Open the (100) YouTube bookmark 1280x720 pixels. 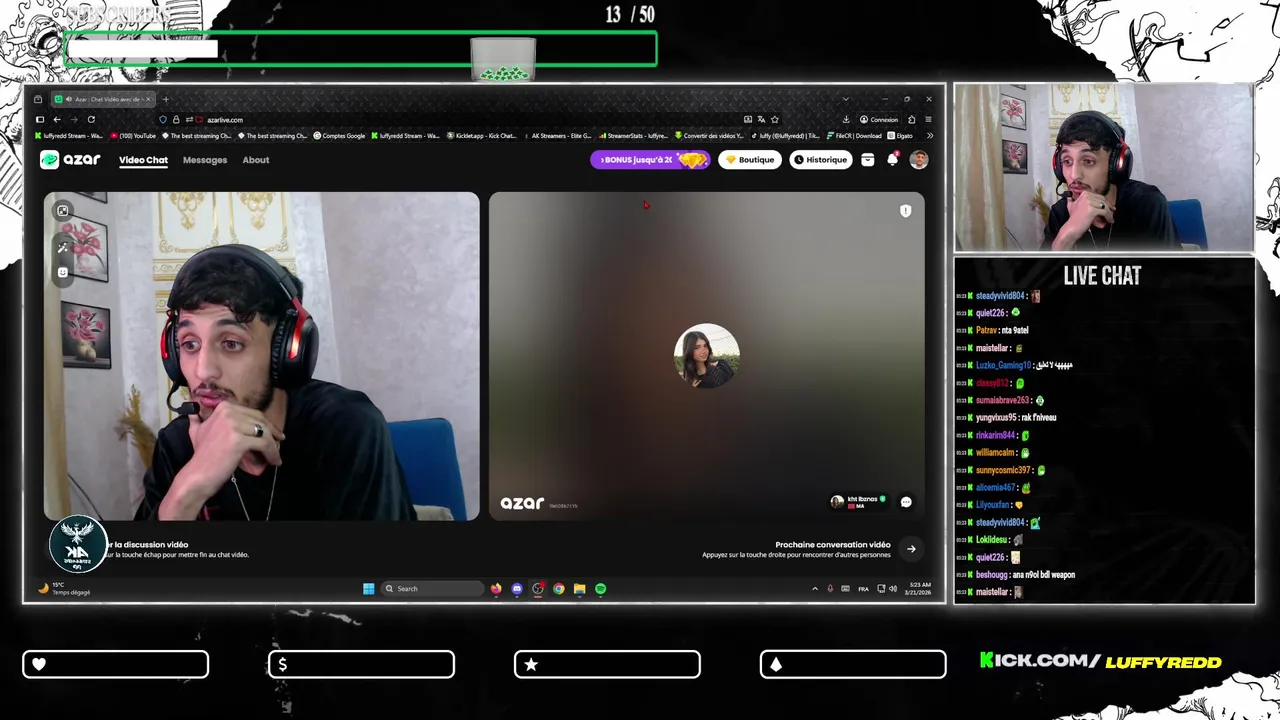[x=133, y=135]
